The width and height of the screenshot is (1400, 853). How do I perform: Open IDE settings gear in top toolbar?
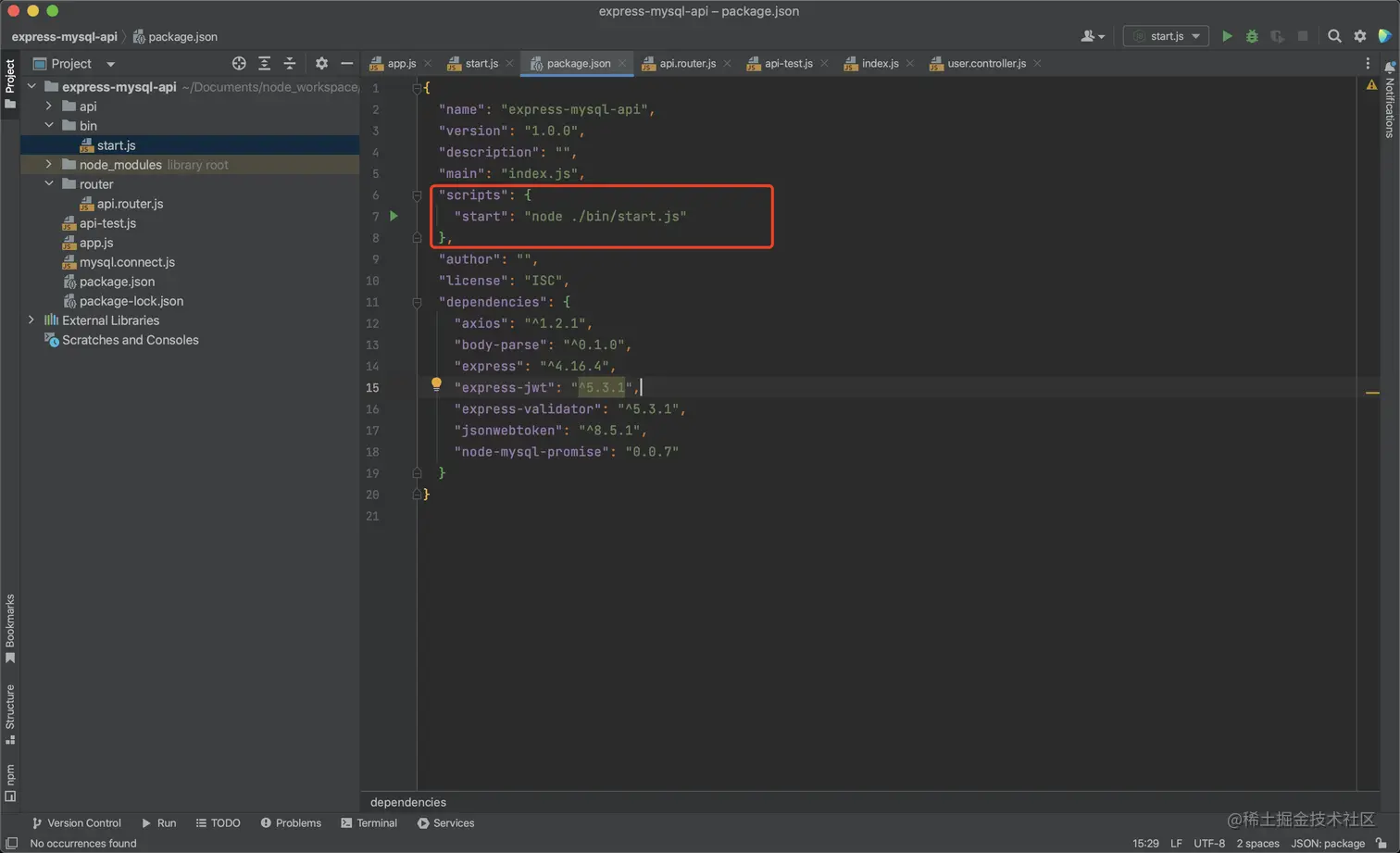coord(1360,36)
